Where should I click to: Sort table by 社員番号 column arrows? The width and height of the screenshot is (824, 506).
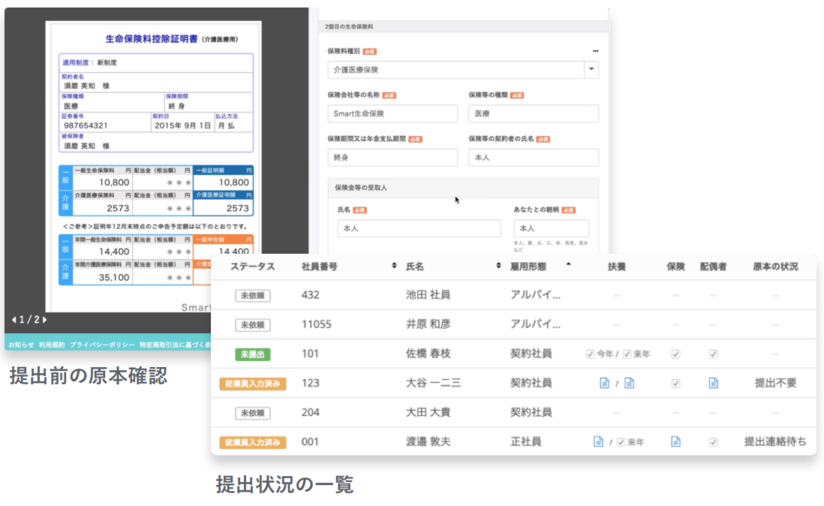[x=393, y=266]
